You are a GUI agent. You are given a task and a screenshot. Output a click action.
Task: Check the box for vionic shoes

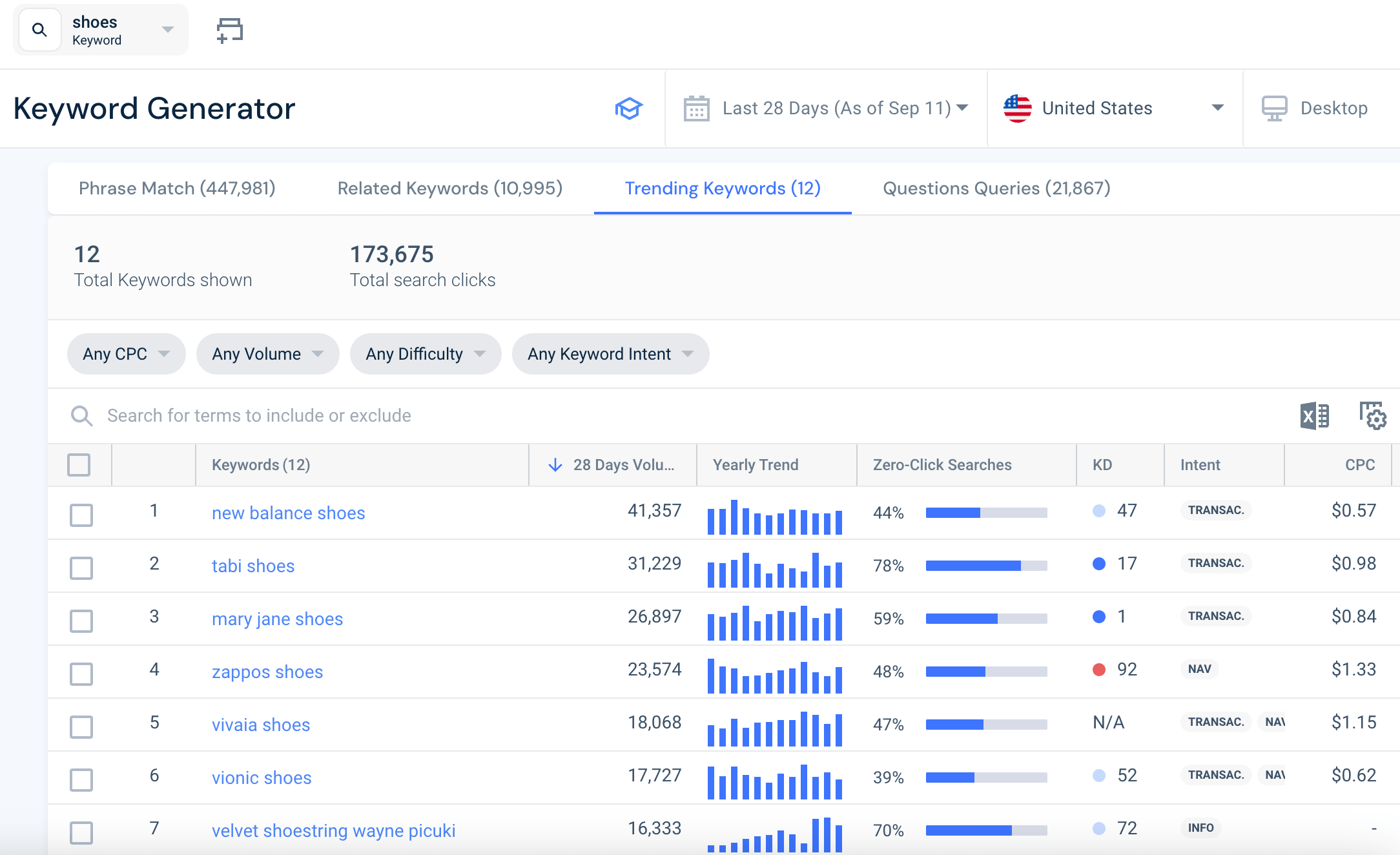[x=81, y=780]
